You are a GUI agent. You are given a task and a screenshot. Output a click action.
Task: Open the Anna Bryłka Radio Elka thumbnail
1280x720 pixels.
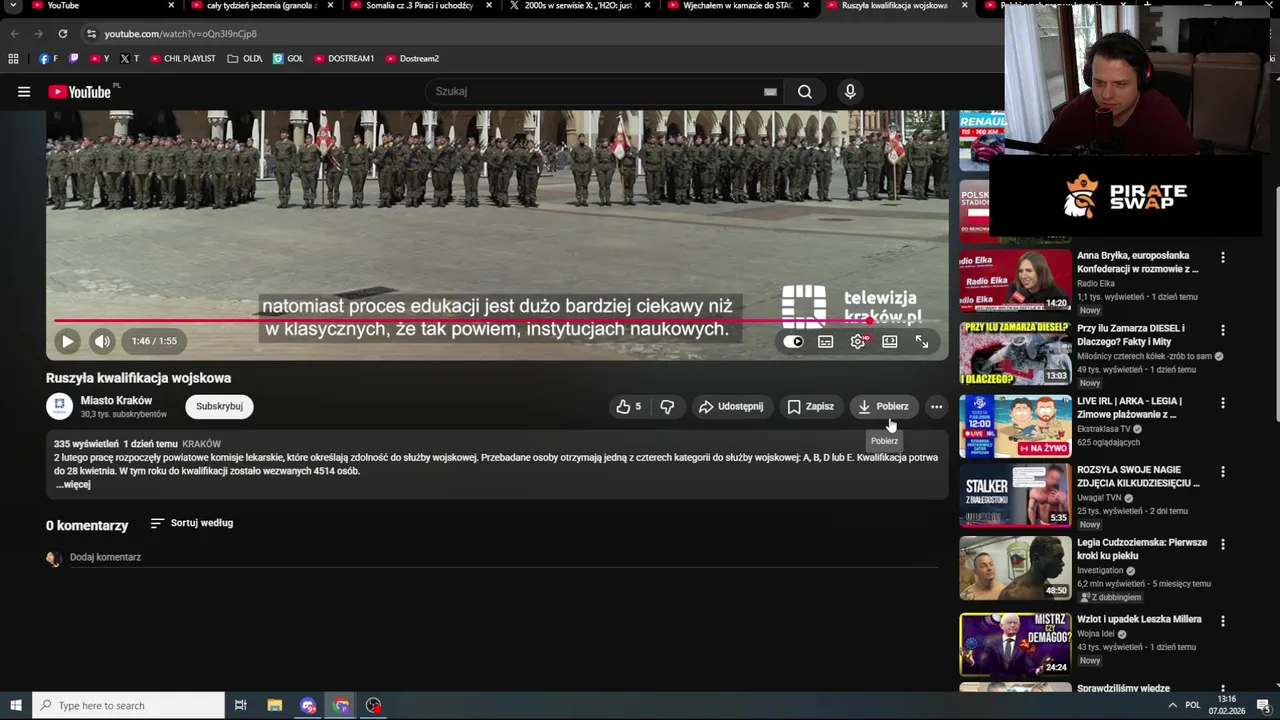tap(1015, 279)
